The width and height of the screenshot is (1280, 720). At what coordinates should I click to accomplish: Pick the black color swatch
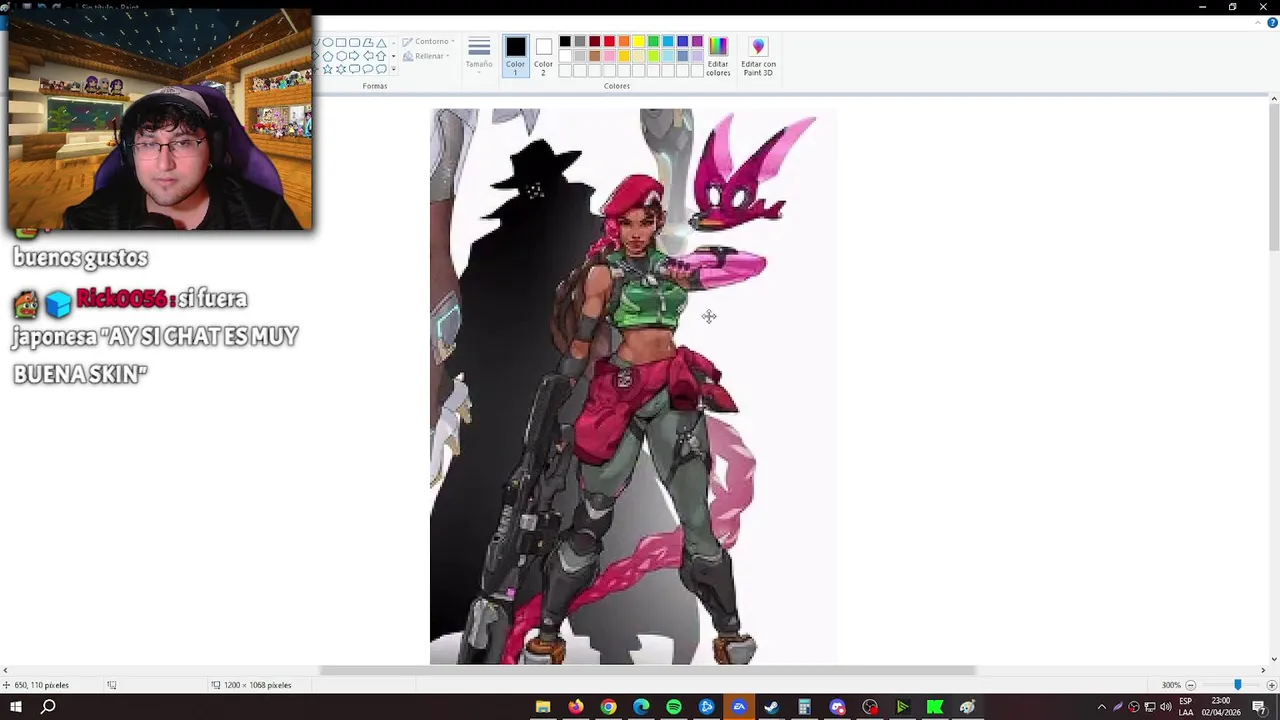(565, 41)
